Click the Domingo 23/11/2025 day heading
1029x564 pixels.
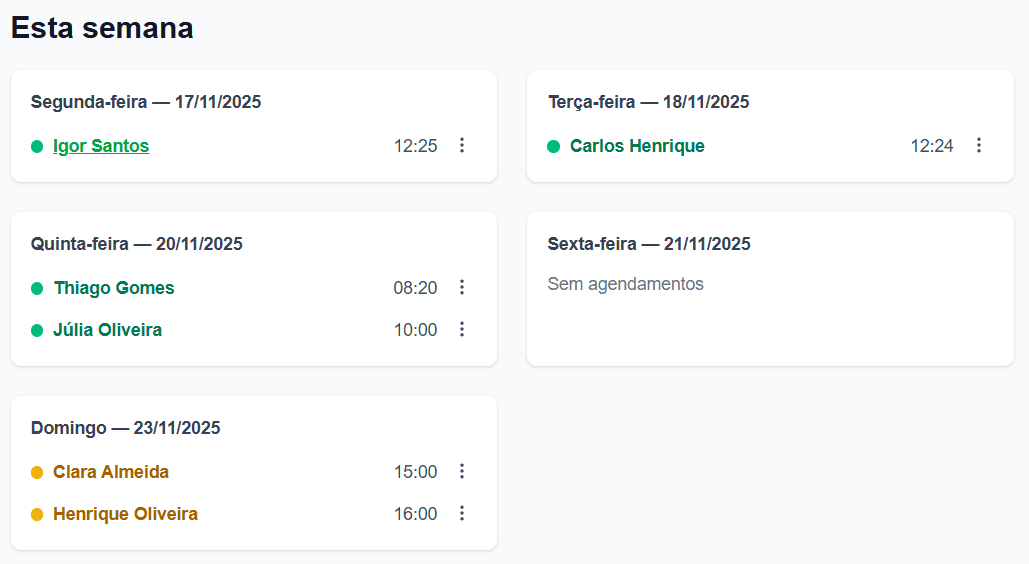pyautogui.click(x=126, y=428)
